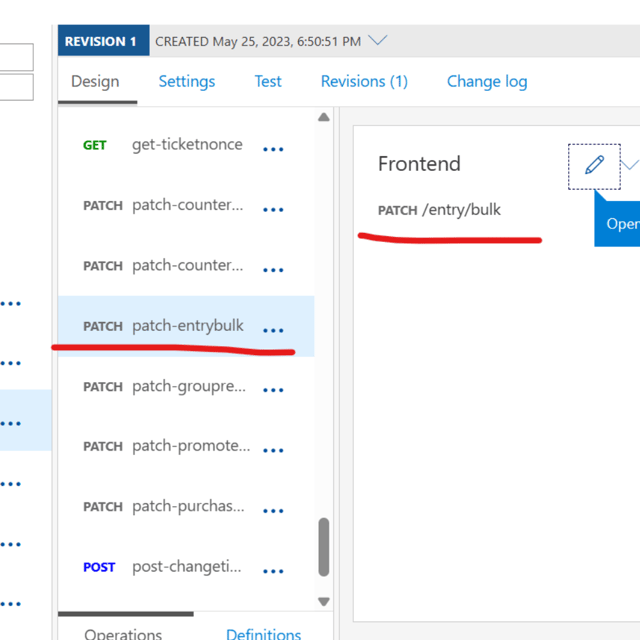Select the Definitions tab at bottom

coord(263,633)
